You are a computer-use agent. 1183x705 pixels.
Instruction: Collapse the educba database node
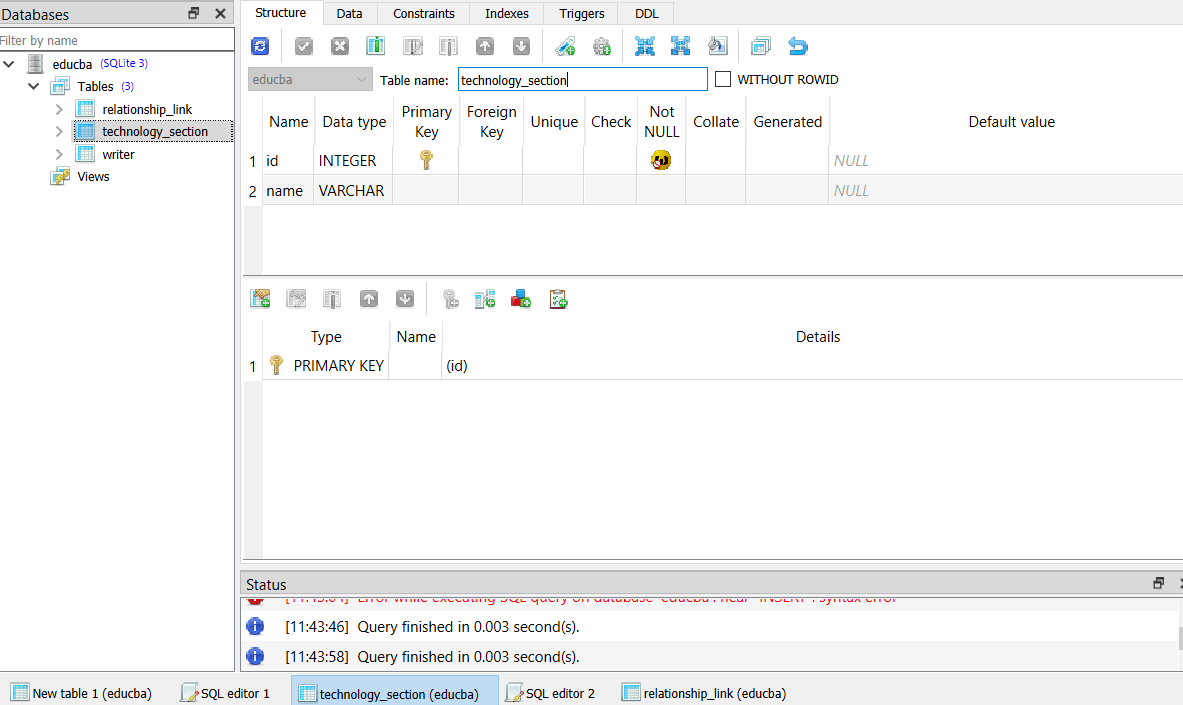(8, 62)
